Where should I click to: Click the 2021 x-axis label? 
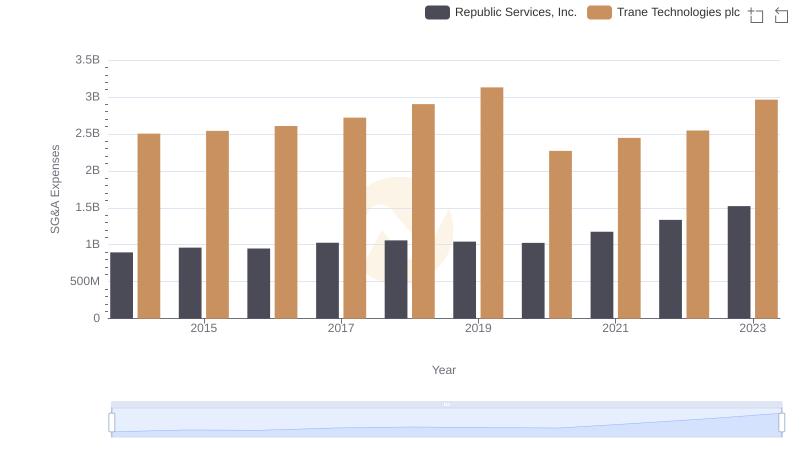coord(615,328)
